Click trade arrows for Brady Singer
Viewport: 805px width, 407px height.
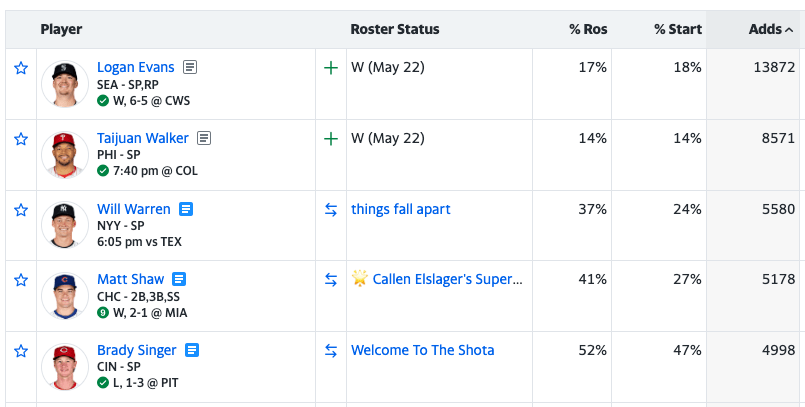coord(331,351)
